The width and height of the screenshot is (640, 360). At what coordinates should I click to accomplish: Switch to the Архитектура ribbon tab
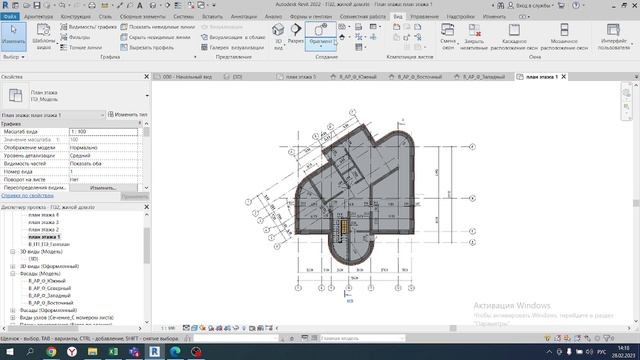point(38,17)
